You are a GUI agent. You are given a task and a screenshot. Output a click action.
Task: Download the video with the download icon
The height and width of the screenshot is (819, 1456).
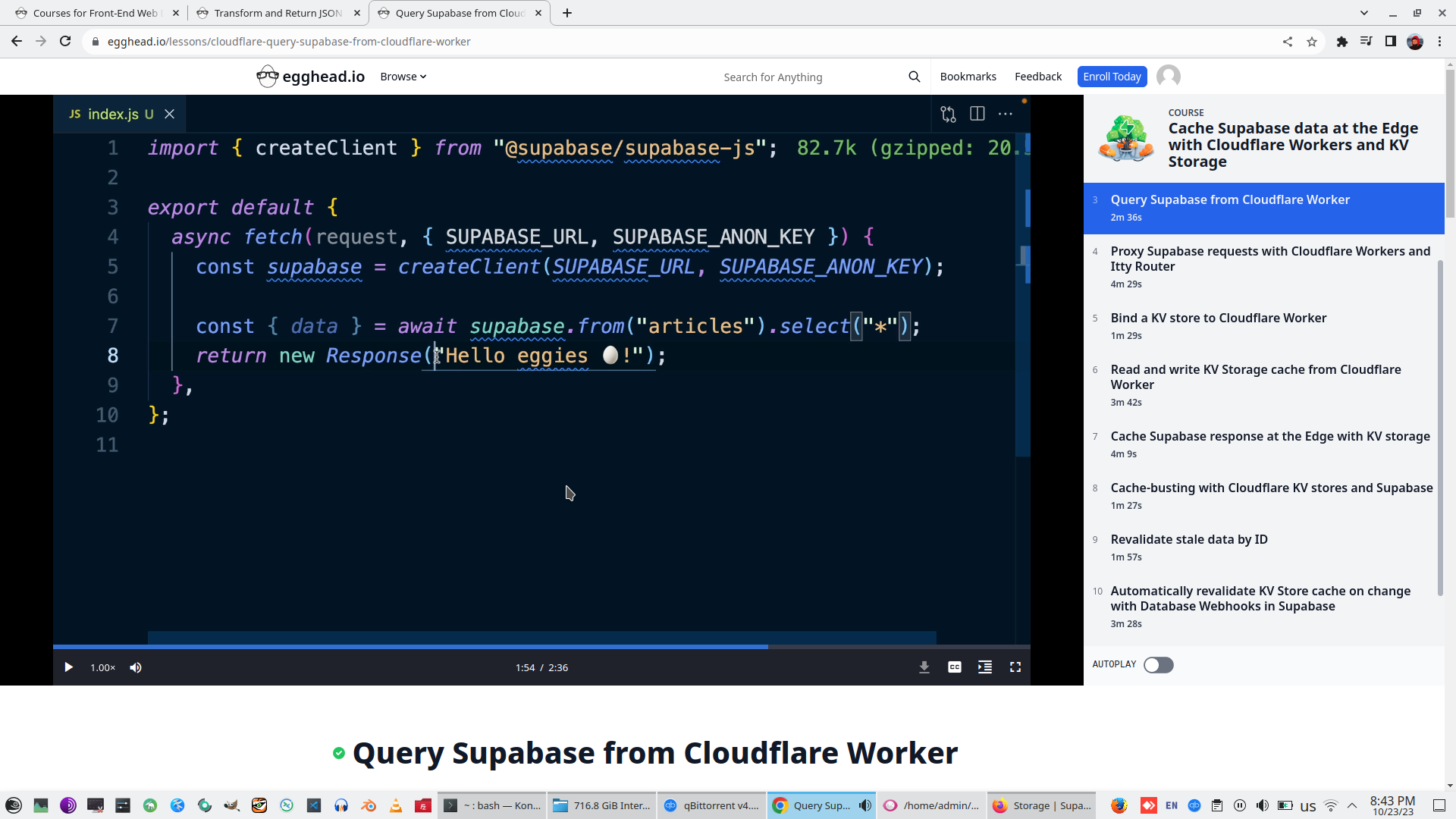[x=924, y=667]
